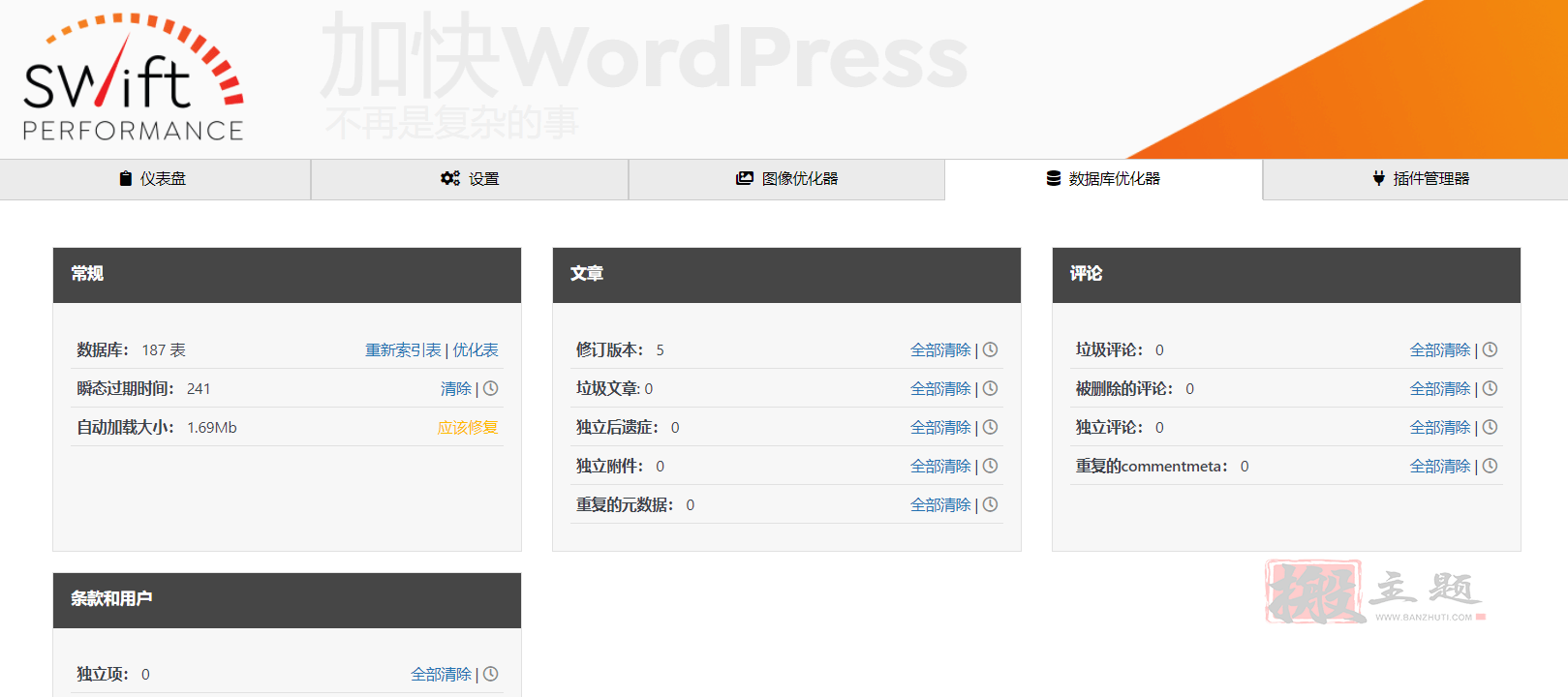Viewport: 1568px width, 697px height.
Task: Click clock icon for 独立后遗症
Action: (x=990, y=427)
